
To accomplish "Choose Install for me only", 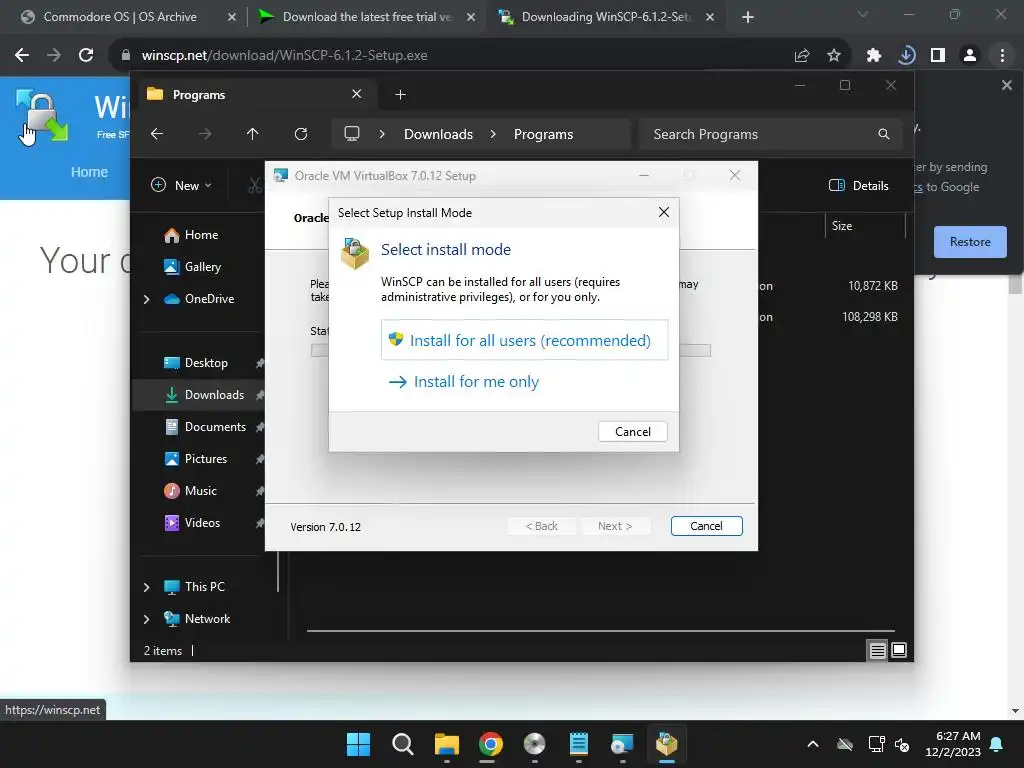I will tap(464, 381).
